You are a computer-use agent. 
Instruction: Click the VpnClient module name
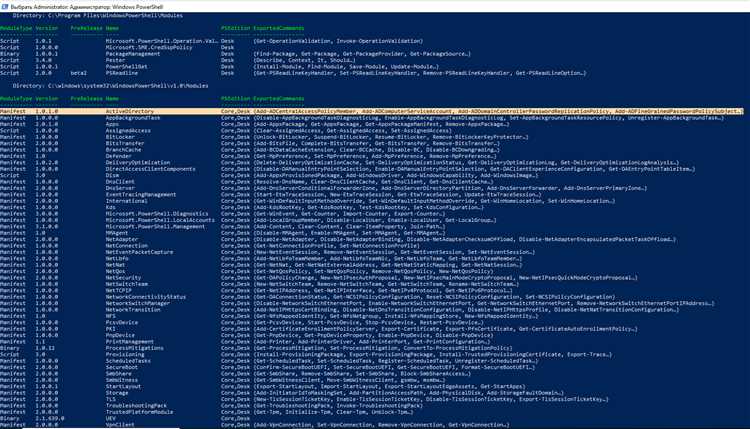(120, 425)
